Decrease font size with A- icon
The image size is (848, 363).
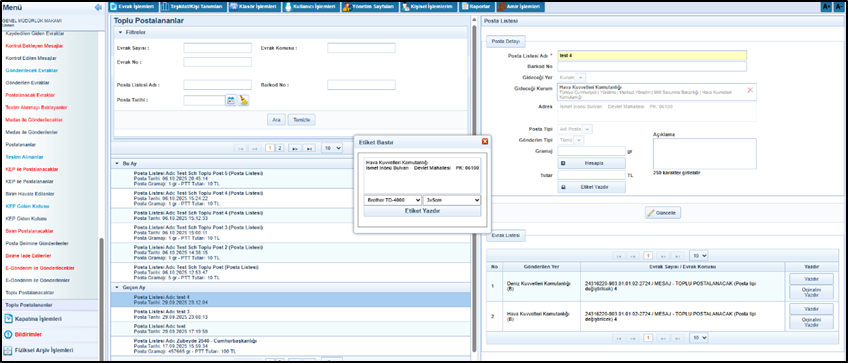coord(839,6)
